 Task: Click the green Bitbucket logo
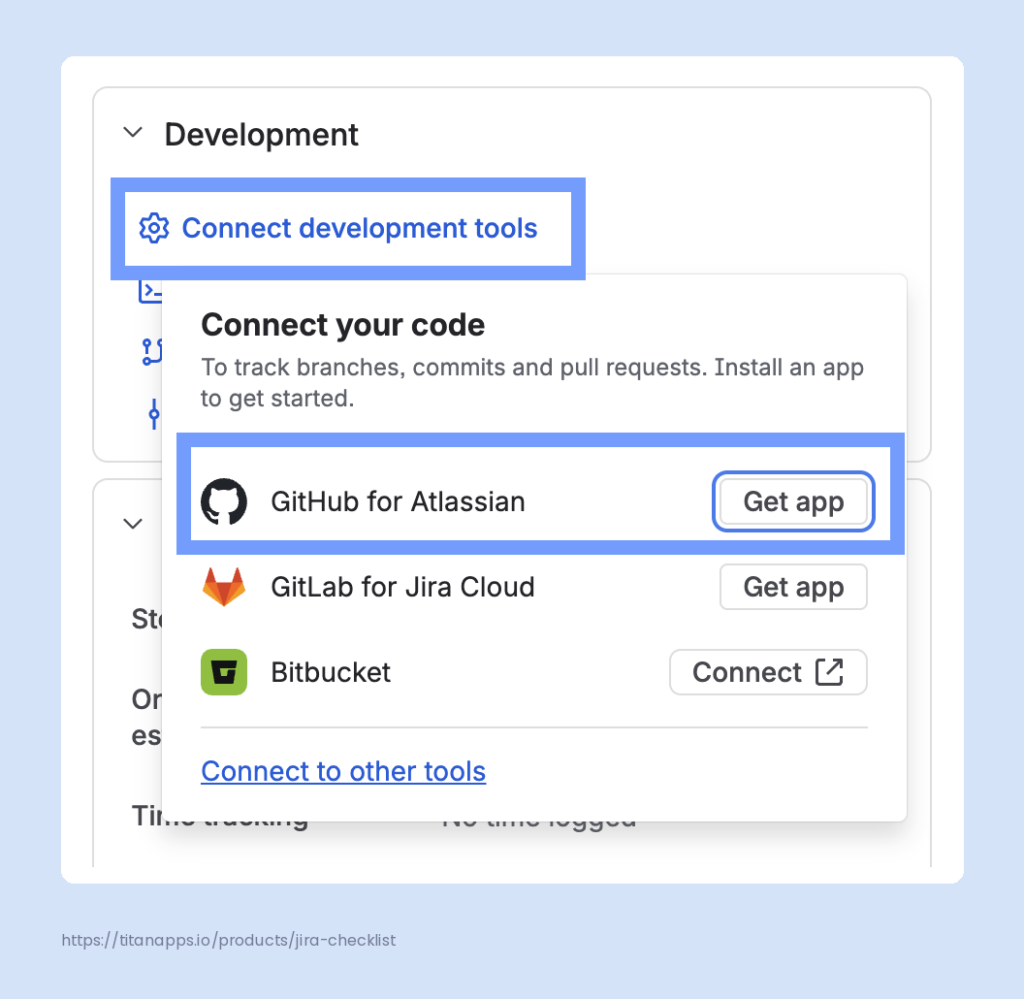224,672
